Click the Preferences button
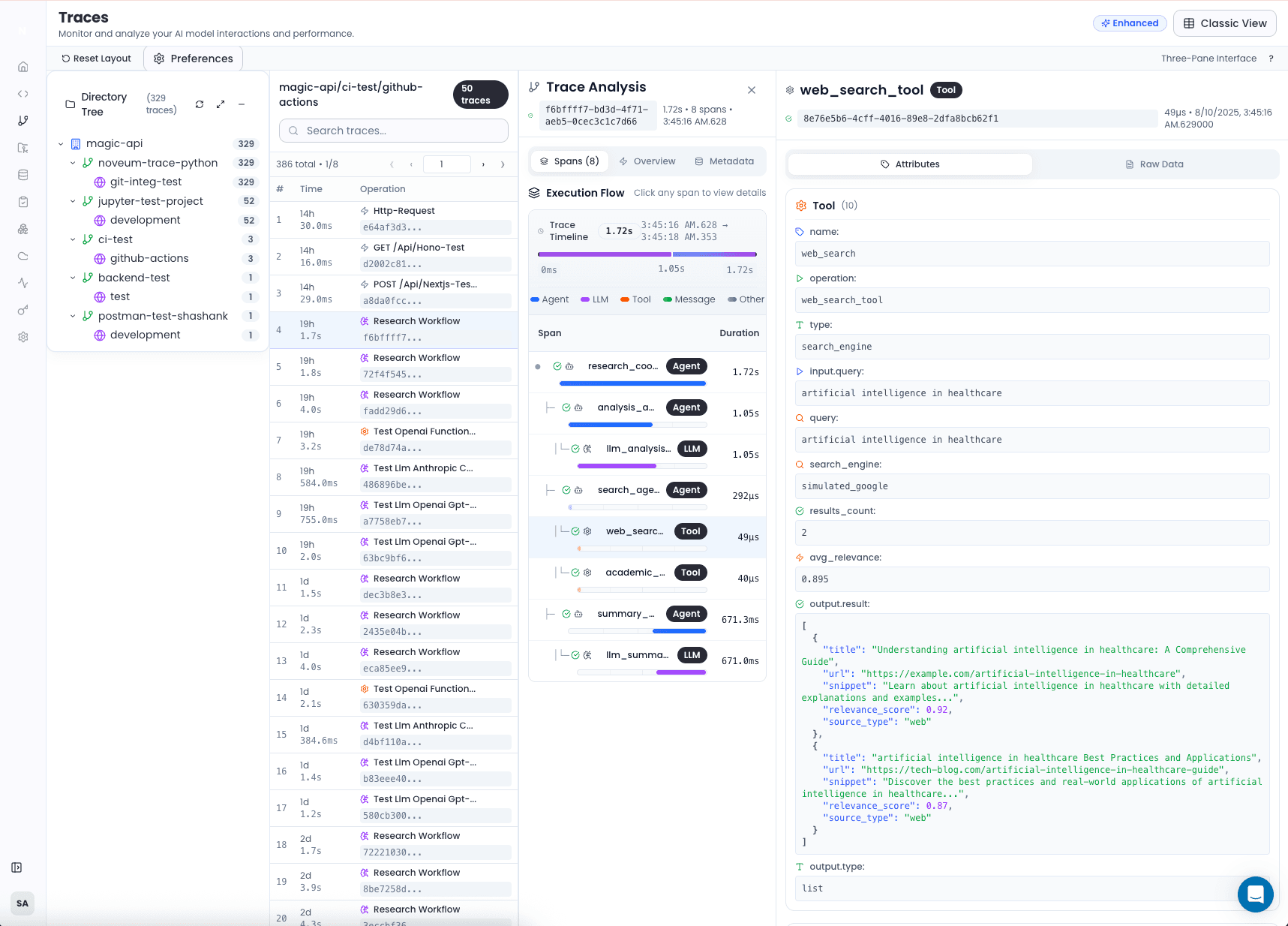 coord(193,58)
